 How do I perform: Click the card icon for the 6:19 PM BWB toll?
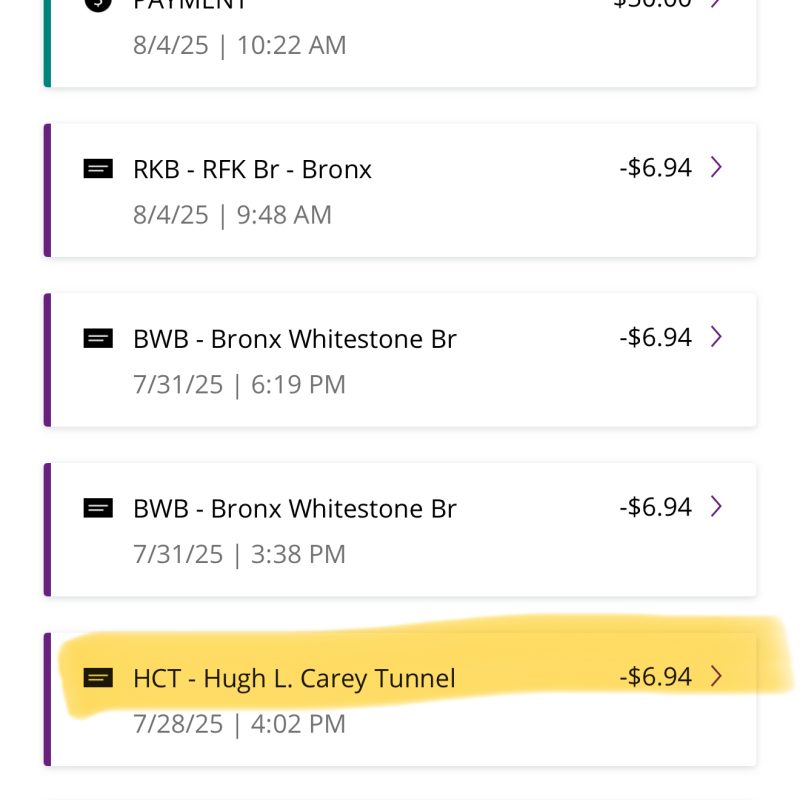point(98,339)
